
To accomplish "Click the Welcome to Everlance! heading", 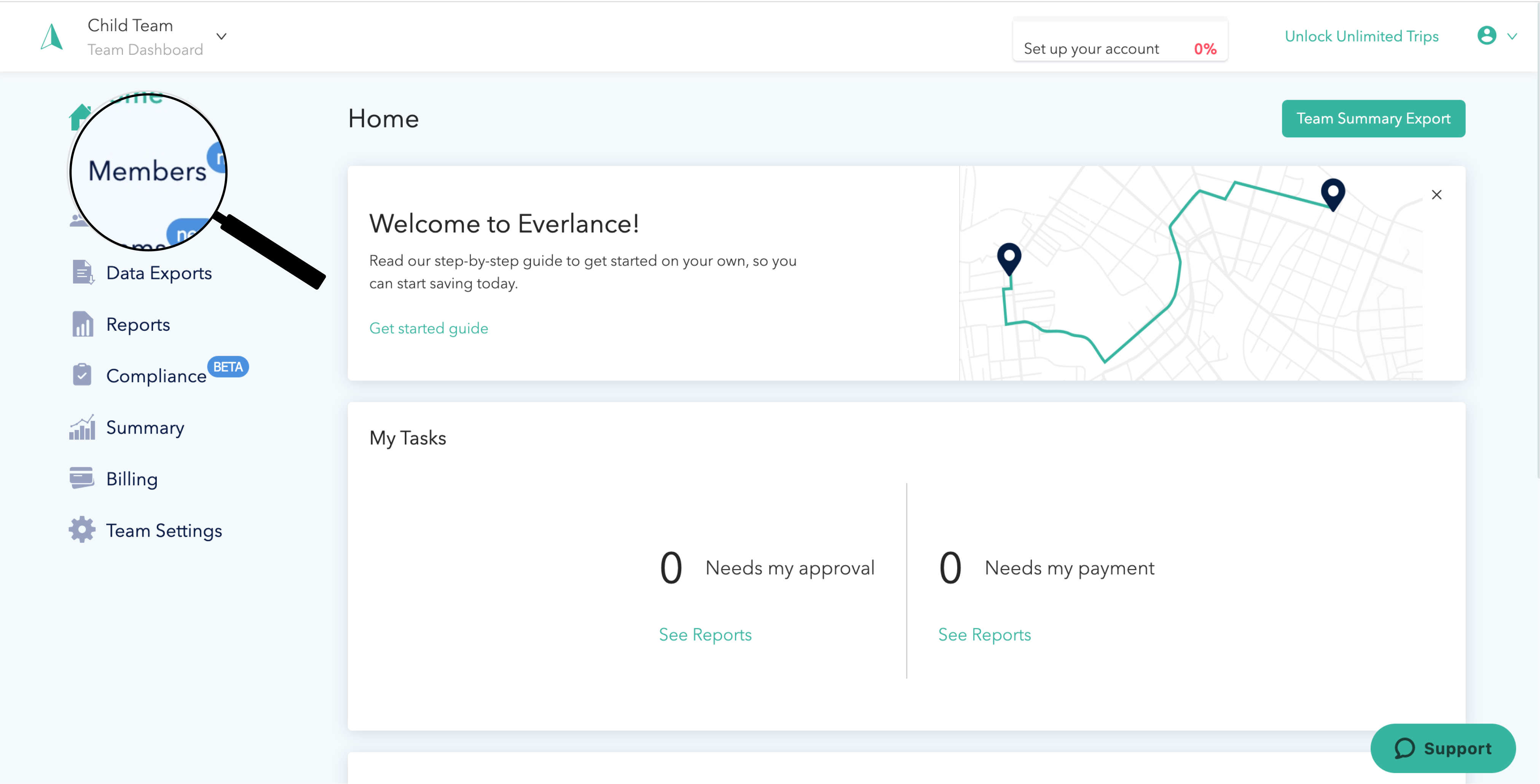I will pyautogui.click(x=504, y=223).
